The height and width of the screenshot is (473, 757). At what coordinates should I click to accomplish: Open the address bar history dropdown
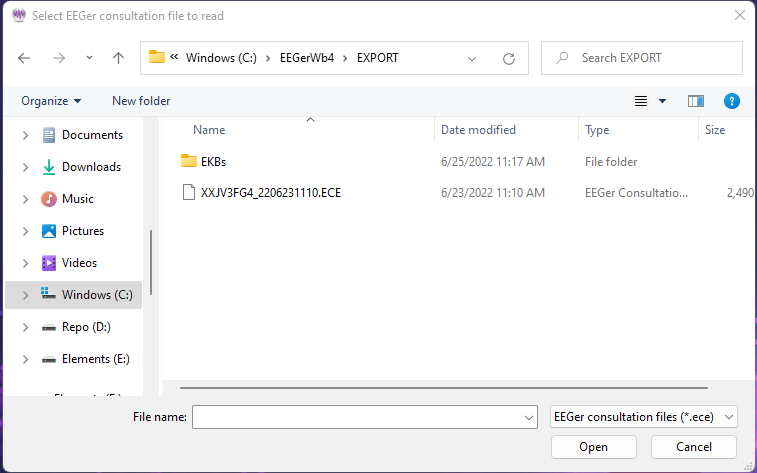coord(472,59)
